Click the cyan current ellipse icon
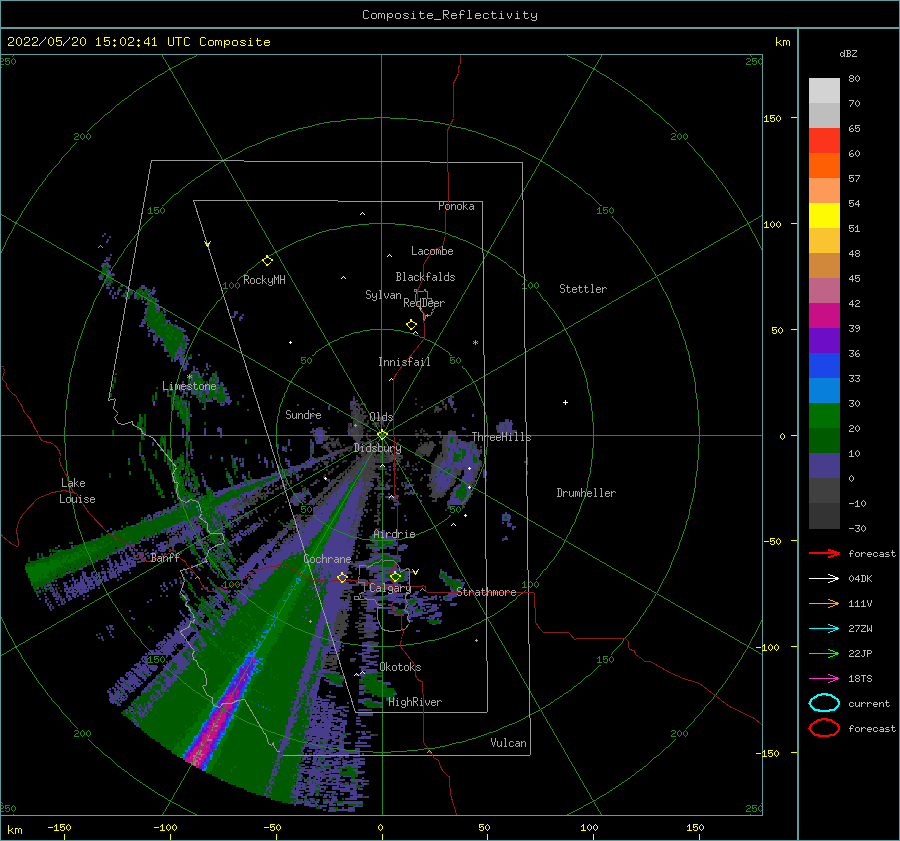This screenshot has width=900, height=841. point(824,703)
